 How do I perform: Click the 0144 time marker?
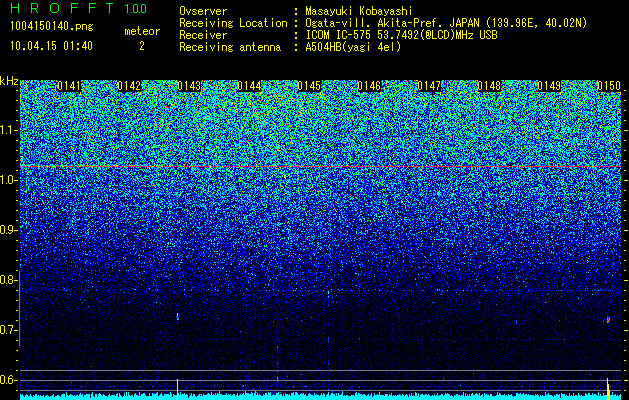point(249,86)
